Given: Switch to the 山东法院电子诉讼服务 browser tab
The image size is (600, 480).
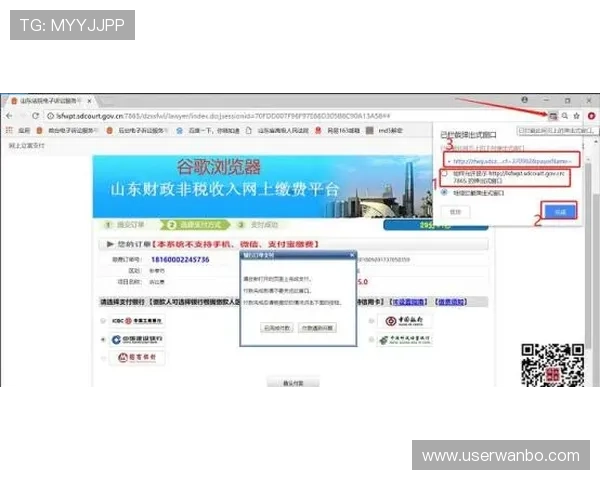Looking at the screenshot, I should pyautogui.click(x=50, y=101).
